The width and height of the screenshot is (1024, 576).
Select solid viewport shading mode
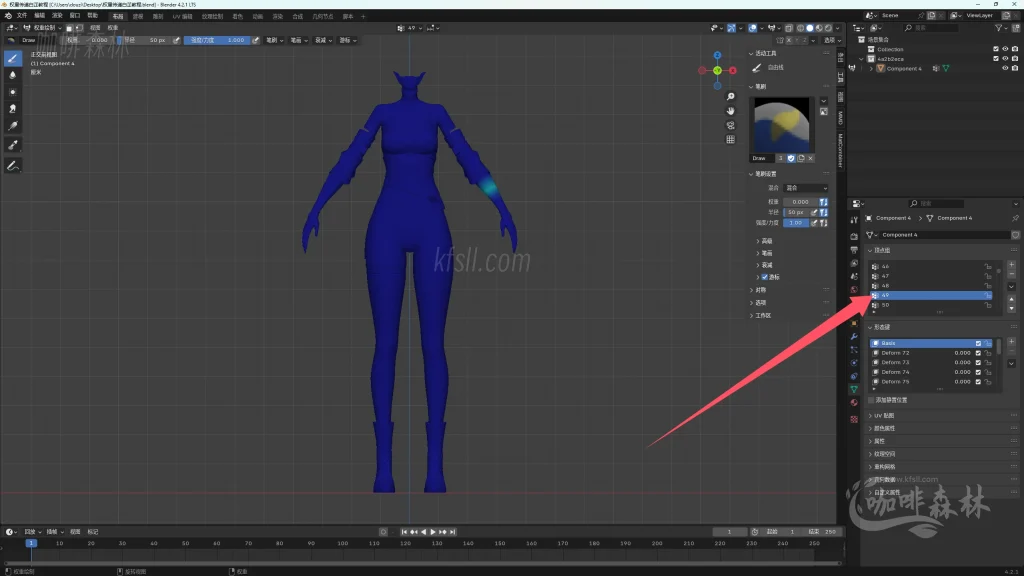click(x=810, y=28)
